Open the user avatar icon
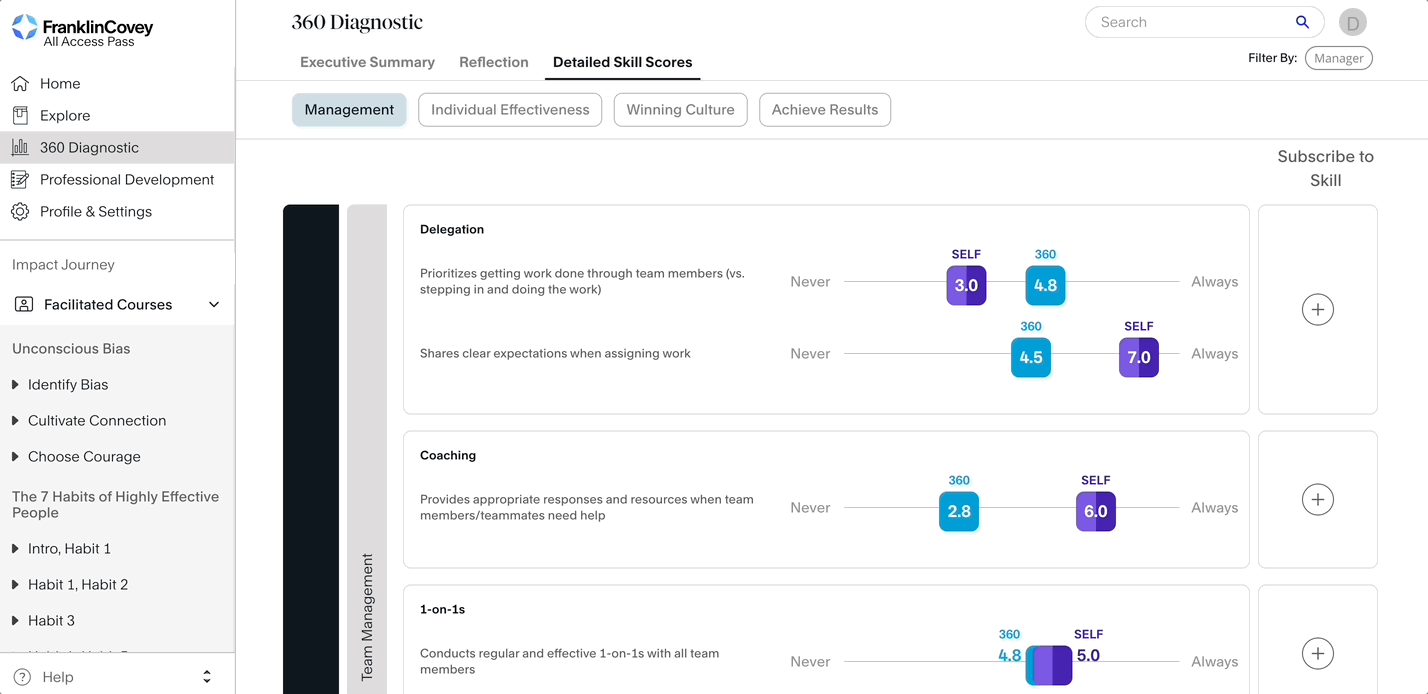 tap(1353, 22)
